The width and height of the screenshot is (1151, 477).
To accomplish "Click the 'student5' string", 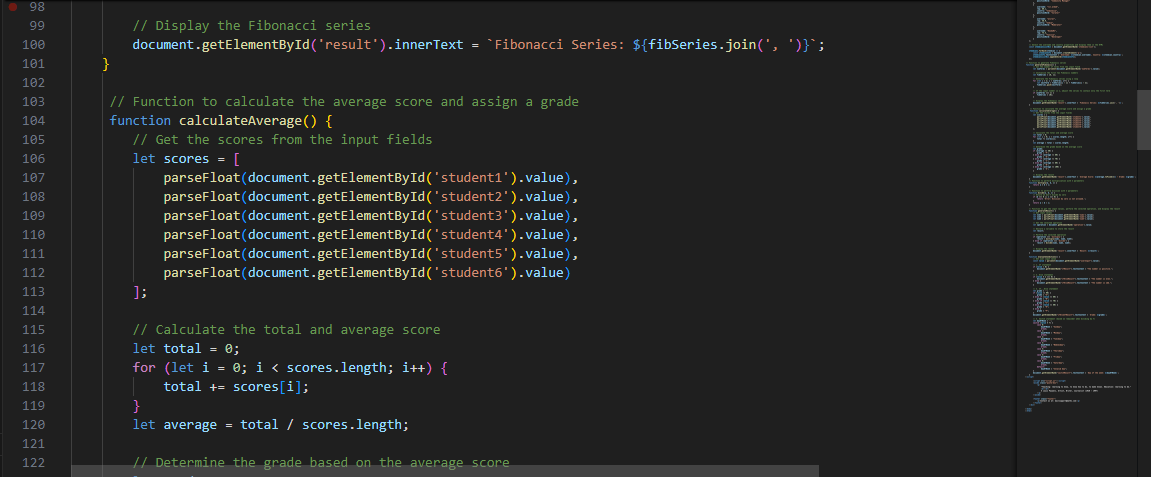I will coord(471,253).
